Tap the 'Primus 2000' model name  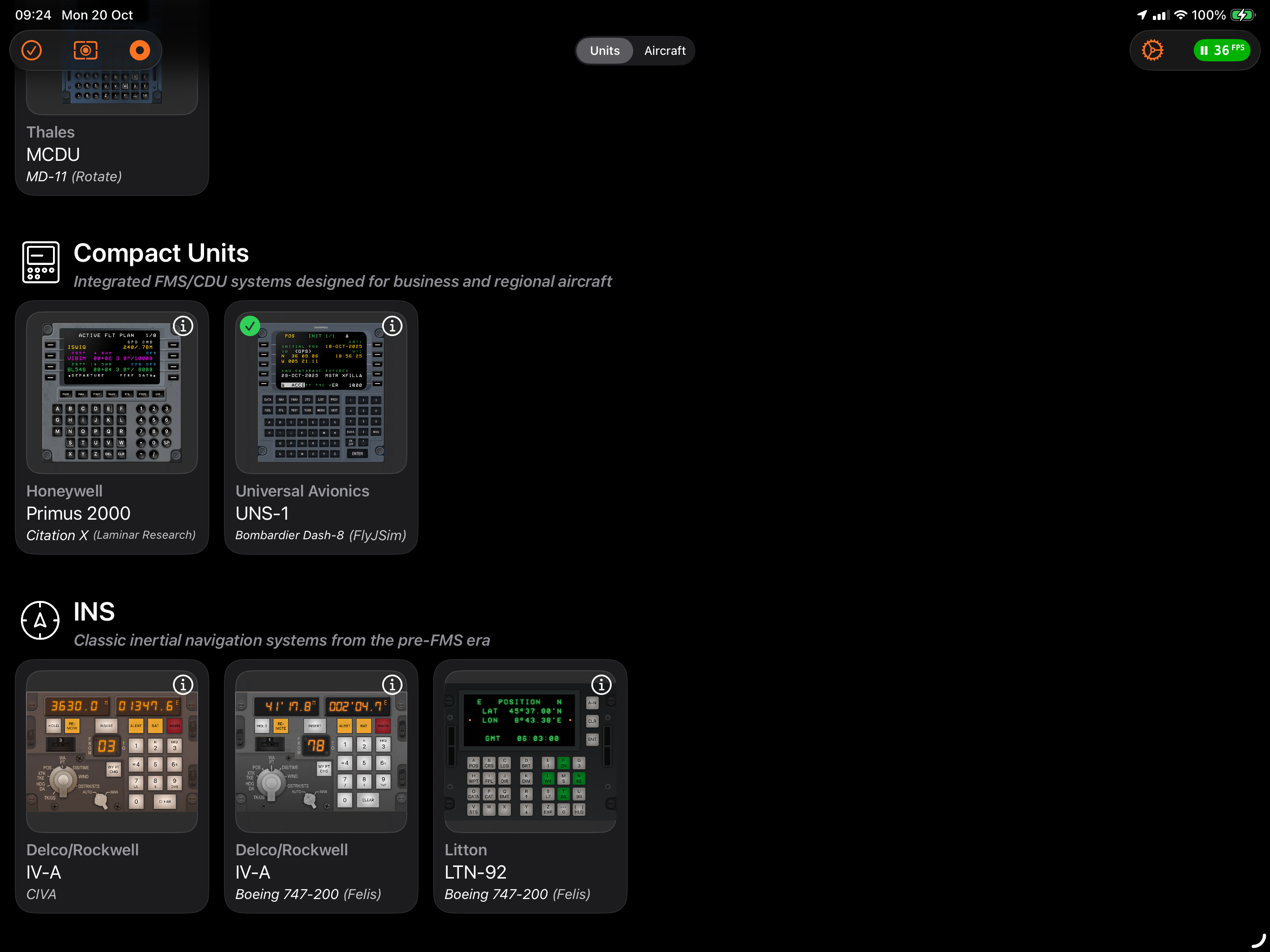(79, 513)
